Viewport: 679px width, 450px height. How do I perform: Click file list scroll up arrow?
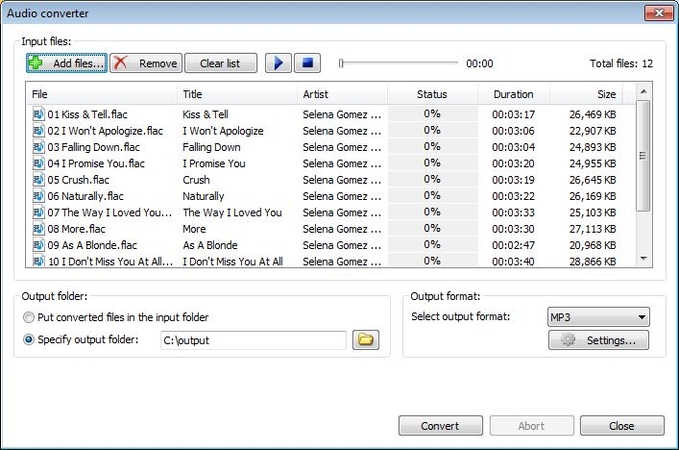tap(643, 91)
